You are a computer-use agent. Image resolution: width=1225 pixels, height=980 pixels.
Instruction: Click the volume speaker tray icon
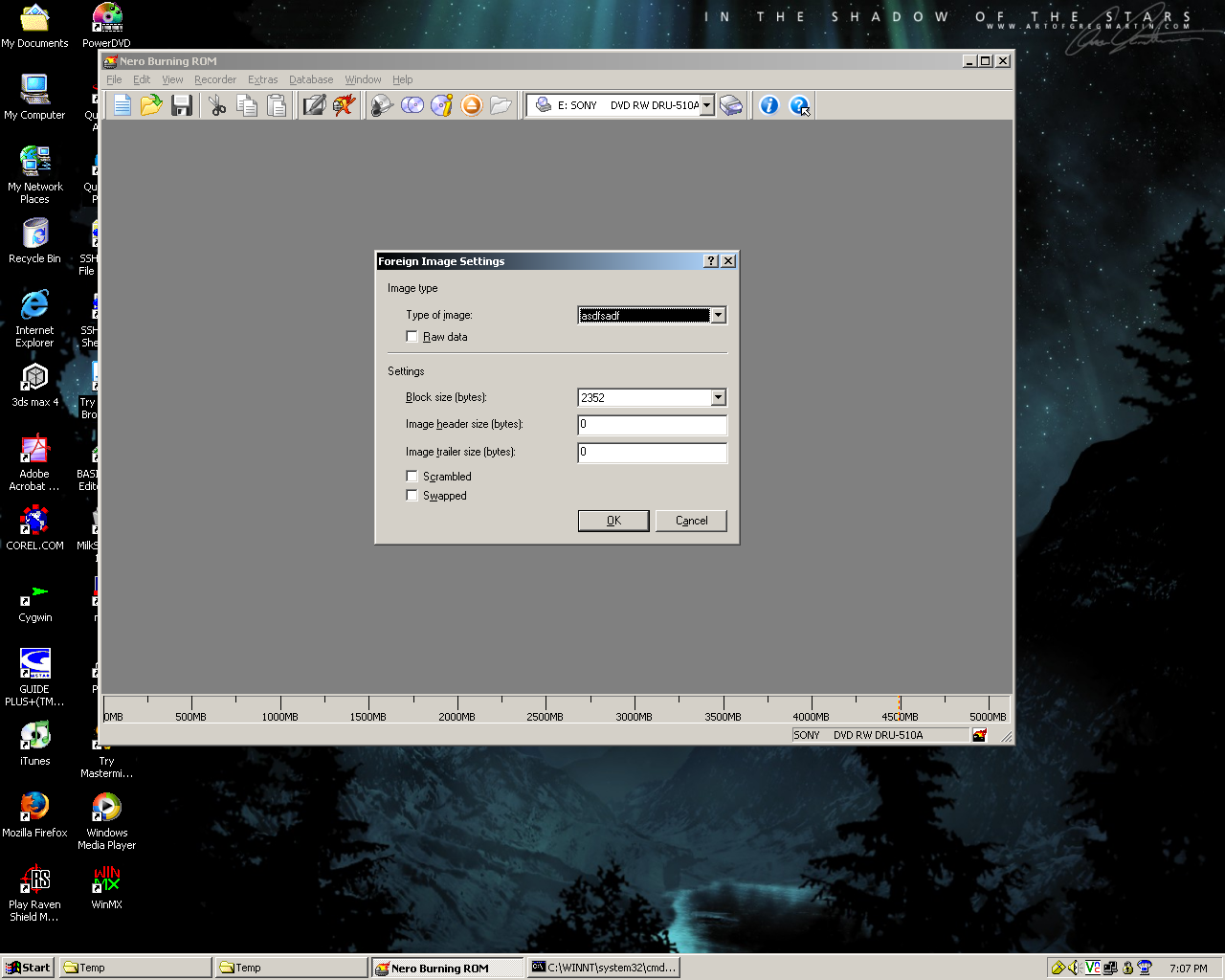1074,968
